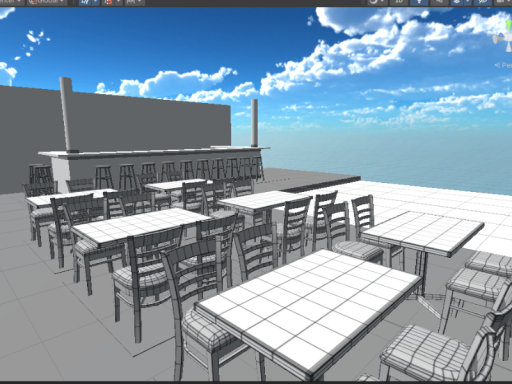Toggle the 2D view mode
This screenshot has height=384, width=512.
coord(399,2)
